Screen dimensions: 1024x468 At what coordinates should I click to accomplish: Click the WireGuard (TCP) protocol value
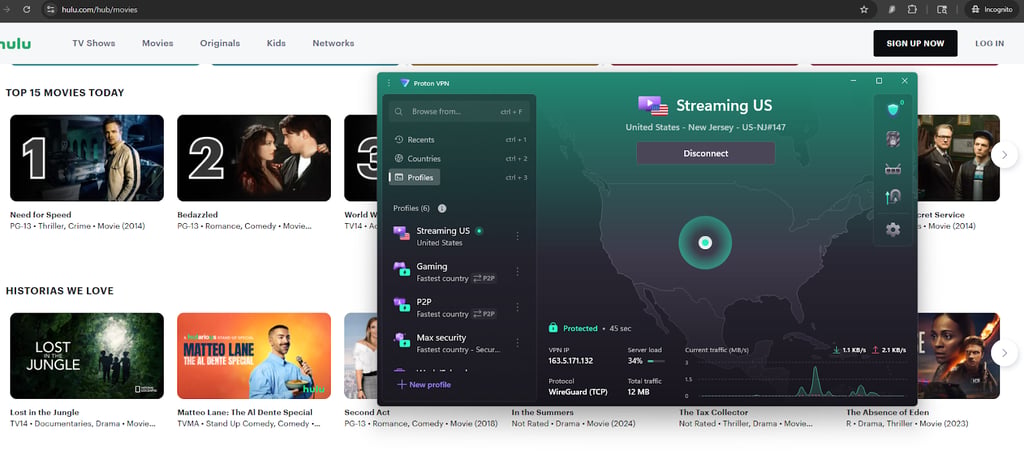click(578, 392)
